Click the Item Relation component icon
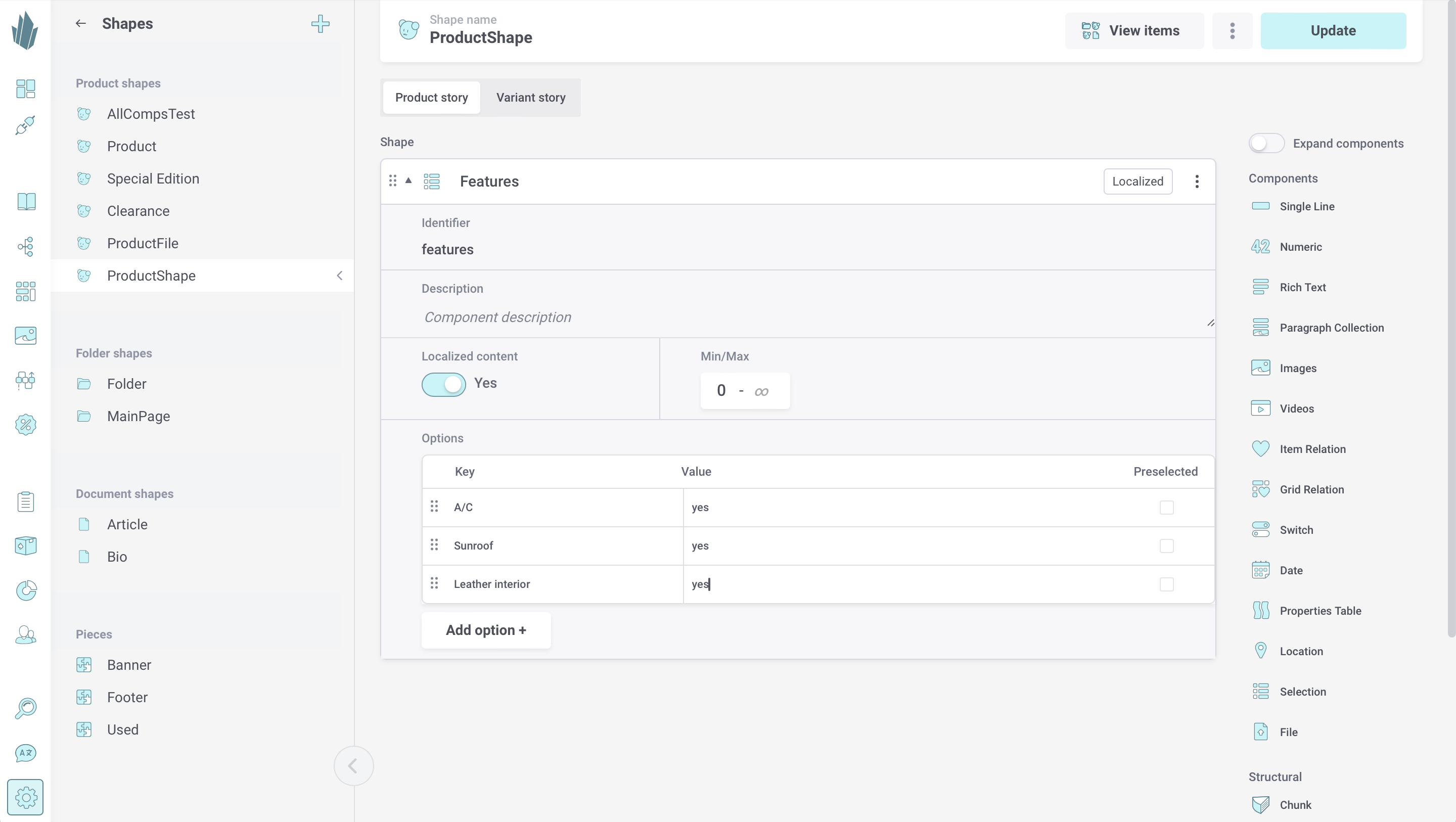1456x822 pixels. click(x=1260, y=449)
